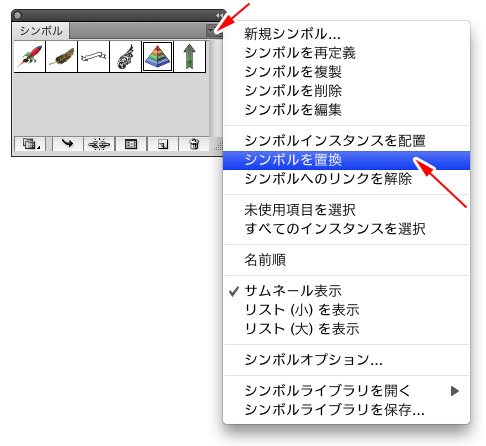The image size is (486, 446).
Task: Click the Symbol Libraries menu icon
Action: [x=31, y=144]
